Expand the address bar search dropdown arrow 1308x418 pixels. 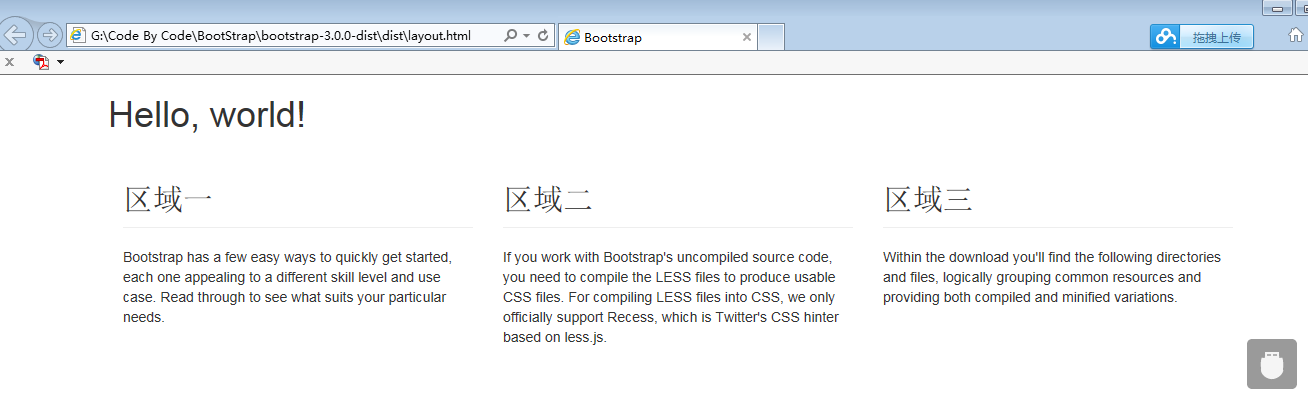[x=526, y=36]
